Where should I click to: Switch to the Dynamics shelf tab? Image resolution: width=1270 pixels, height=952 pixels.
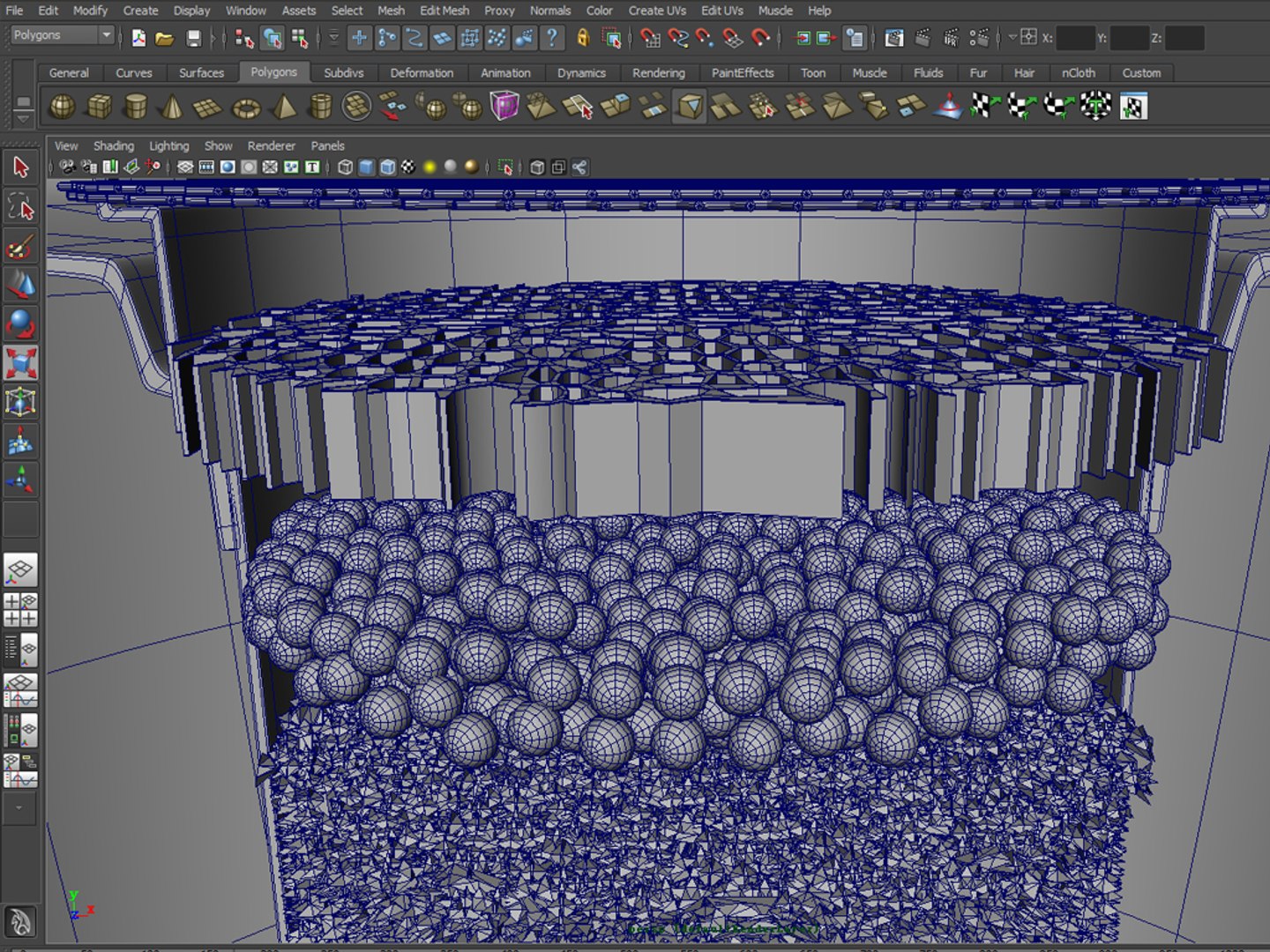coord(581,73)
